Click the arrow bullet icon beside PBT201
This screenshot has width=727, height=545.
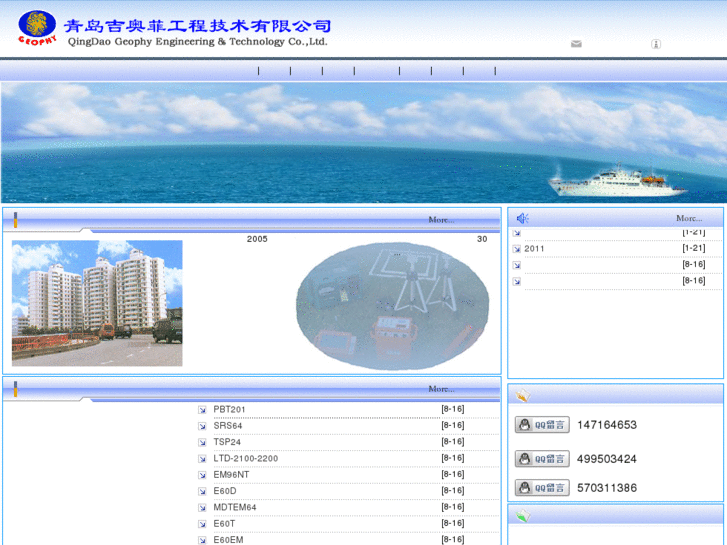(x=202, y=409)
